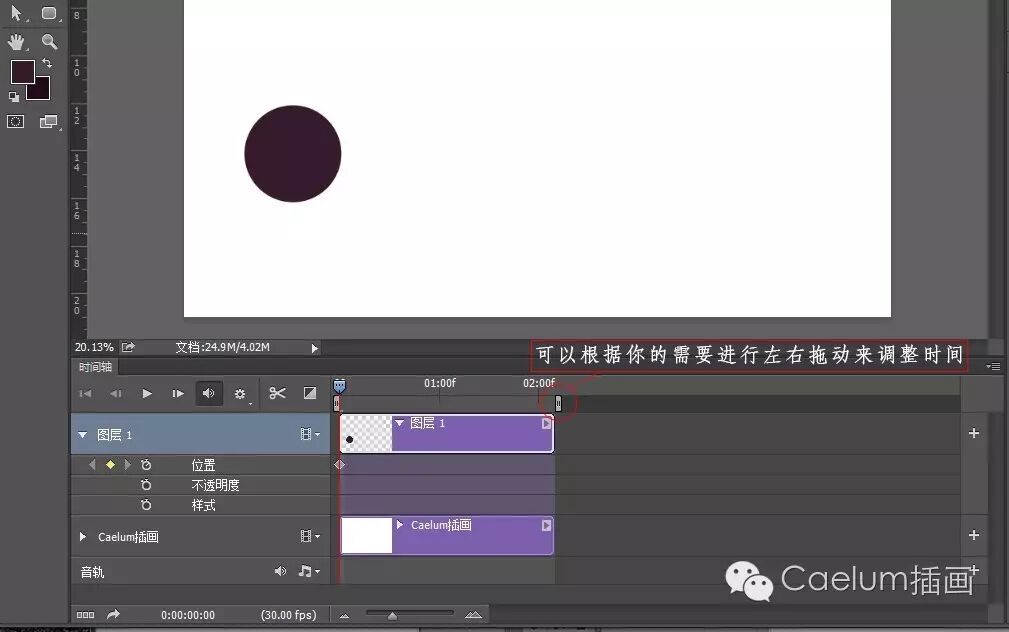
Task: Select the Move tool
Action: [17, 13]
